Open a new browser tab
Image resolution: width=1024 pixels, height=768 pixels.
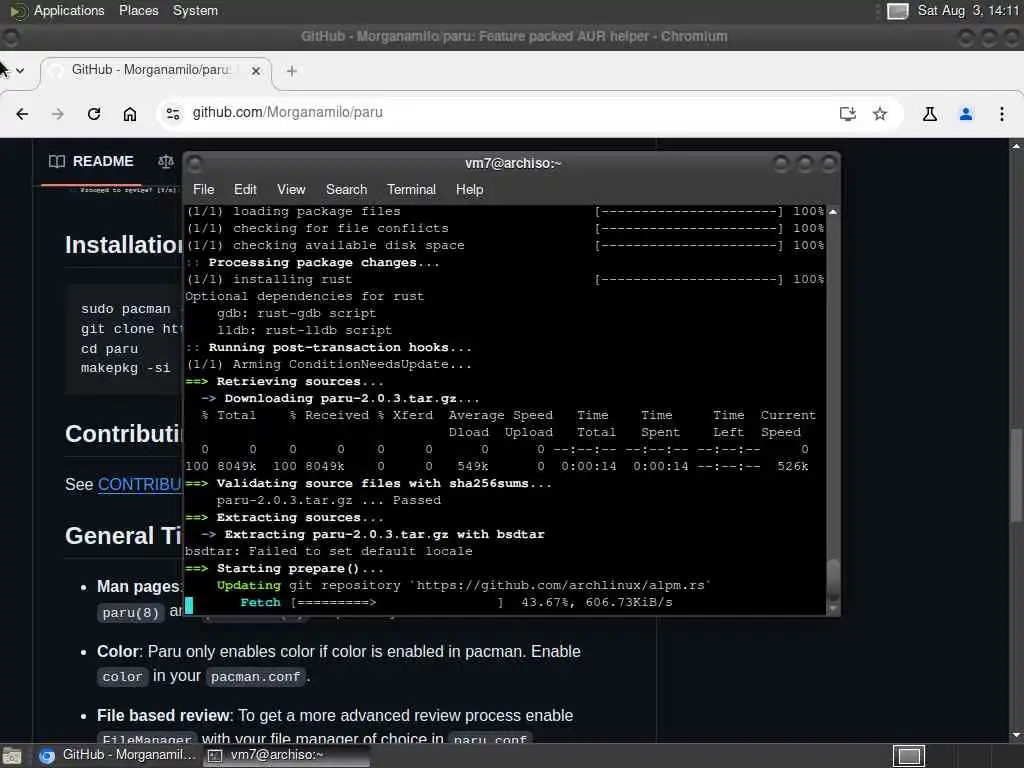click(x=292, y=71)
